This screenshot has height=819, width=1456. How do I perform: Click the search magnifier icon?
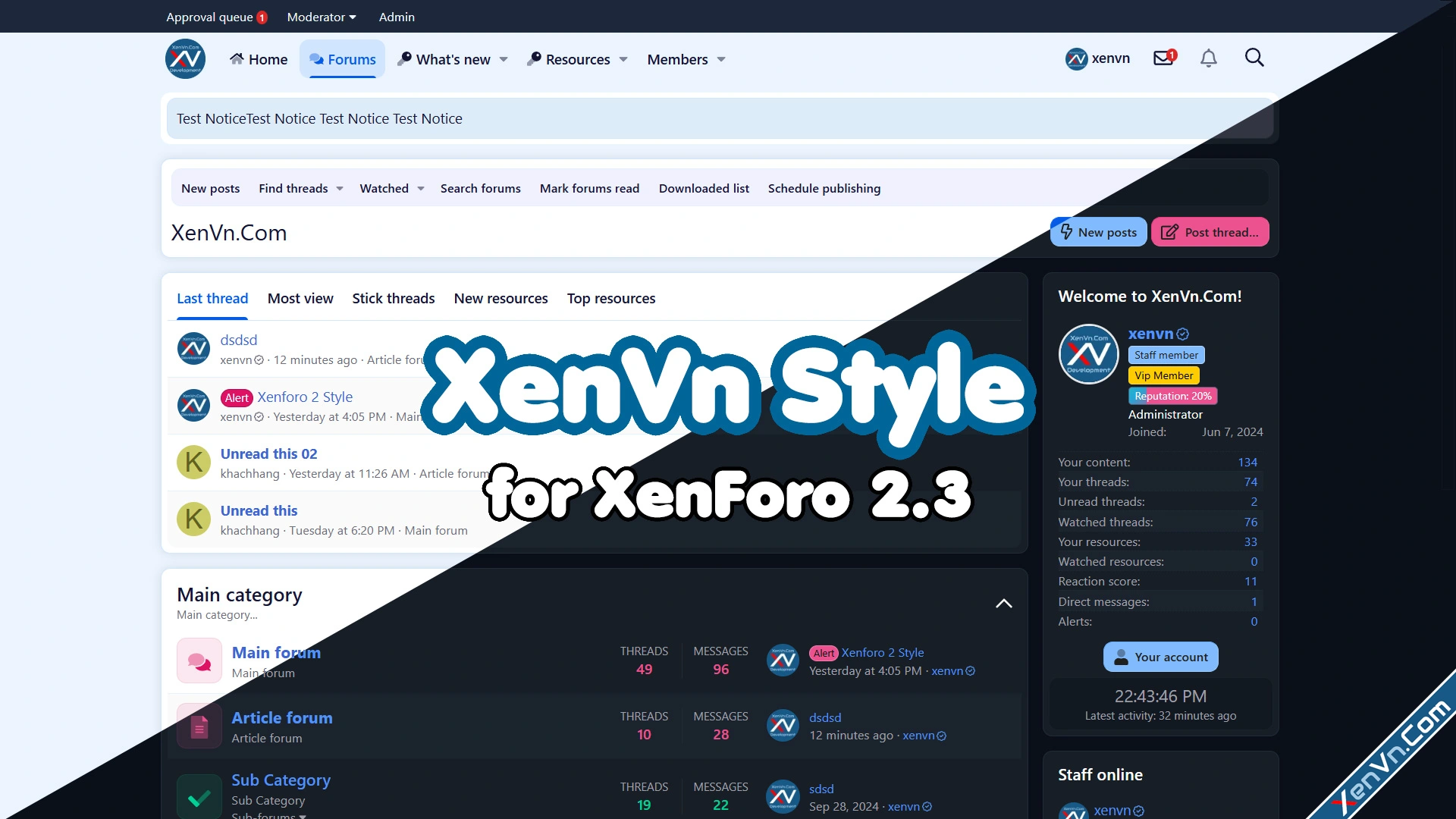(x=1254, y=57)
